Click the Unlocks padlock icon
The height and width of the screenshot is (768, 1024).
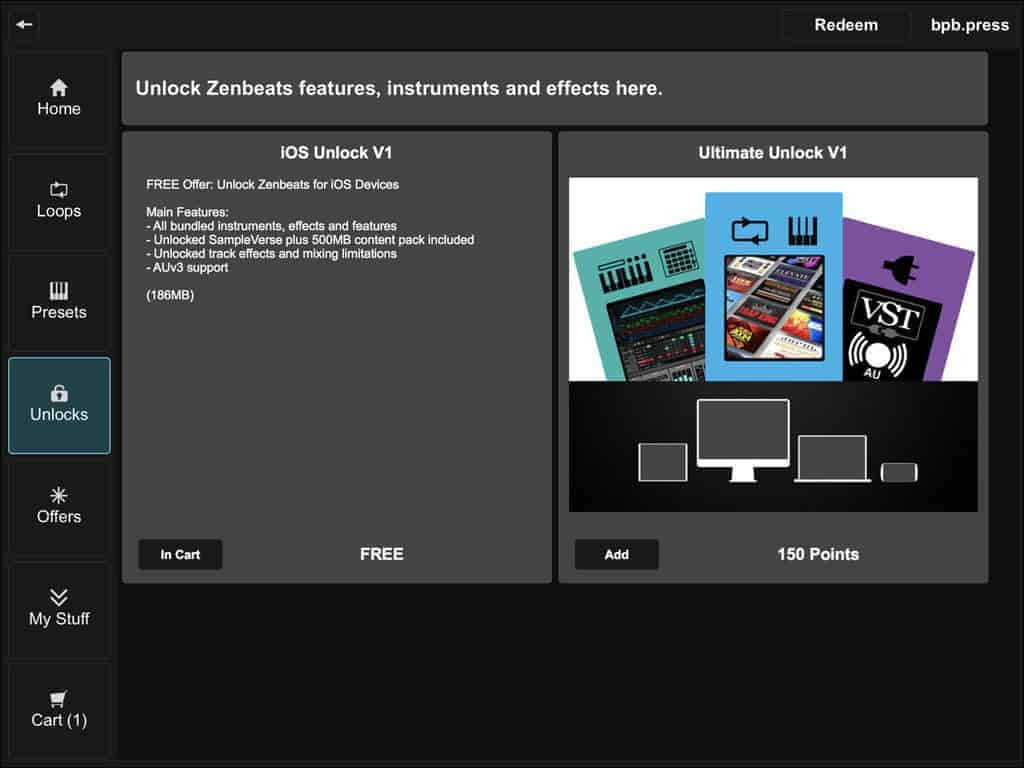(59, 393)
